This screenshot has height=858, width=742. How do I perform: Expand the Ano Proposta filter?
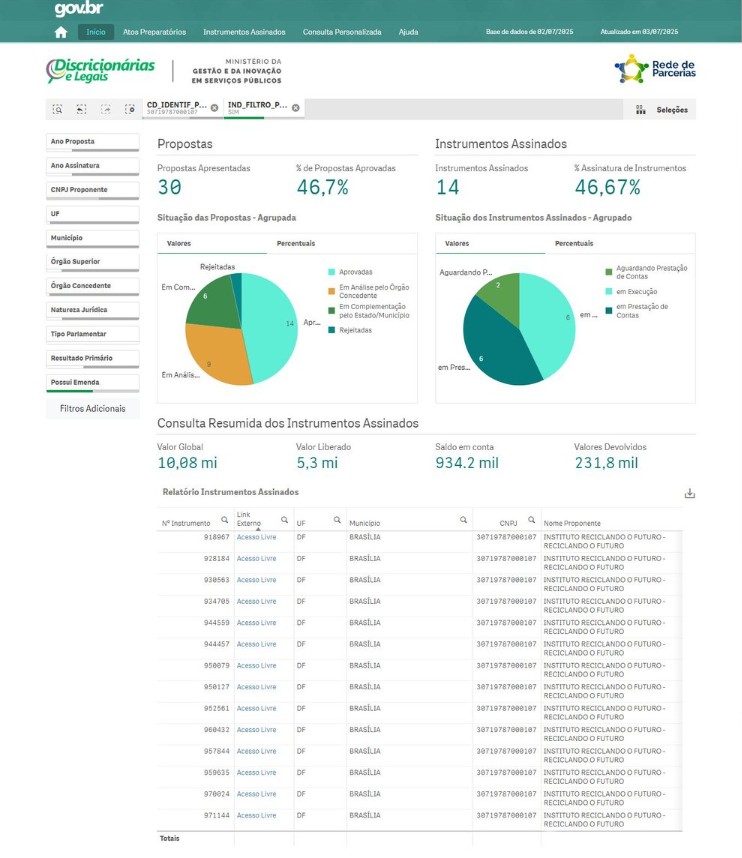pos(92,142)
